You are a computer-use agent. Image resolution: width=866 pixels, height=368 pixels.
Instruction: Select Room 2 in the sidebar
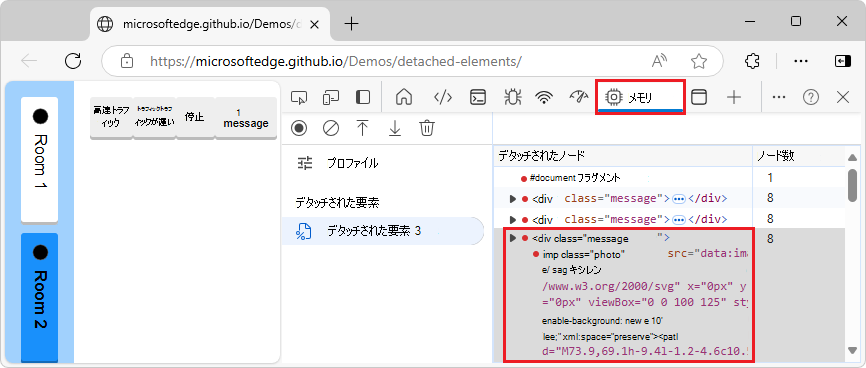click(x=39, y=298)
